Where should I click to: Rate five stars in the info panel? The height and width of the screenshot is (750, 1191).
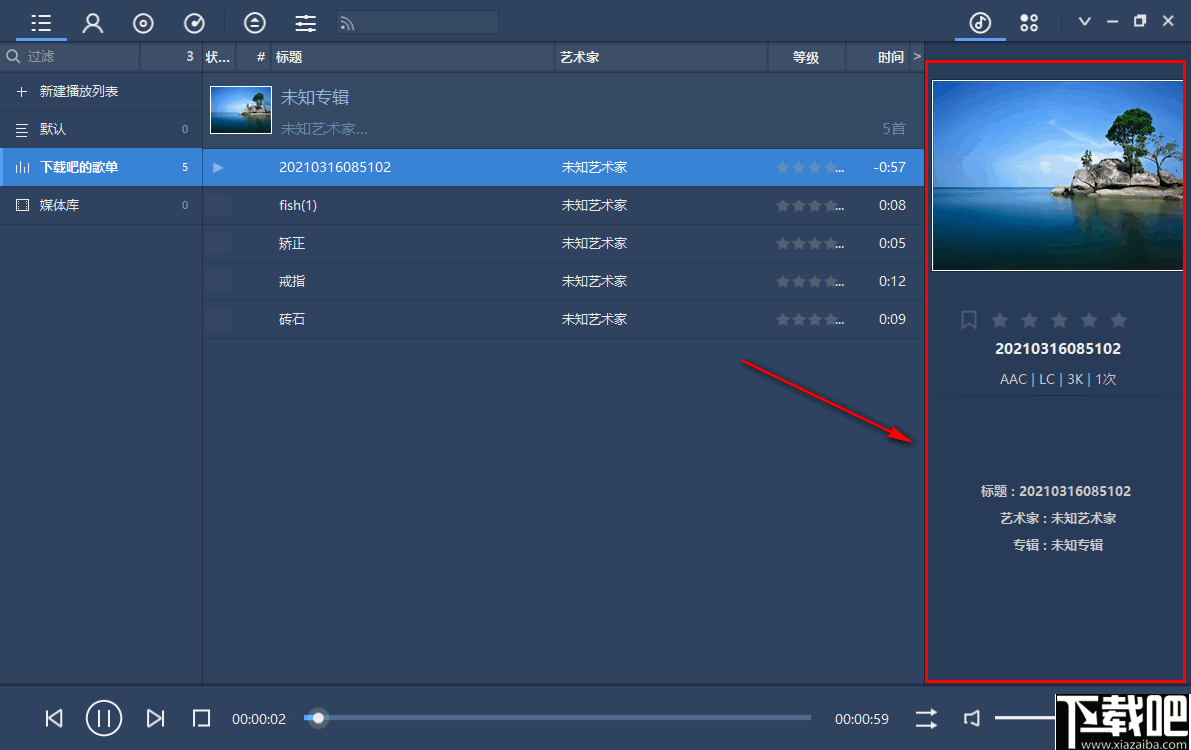click(1118, 320)
